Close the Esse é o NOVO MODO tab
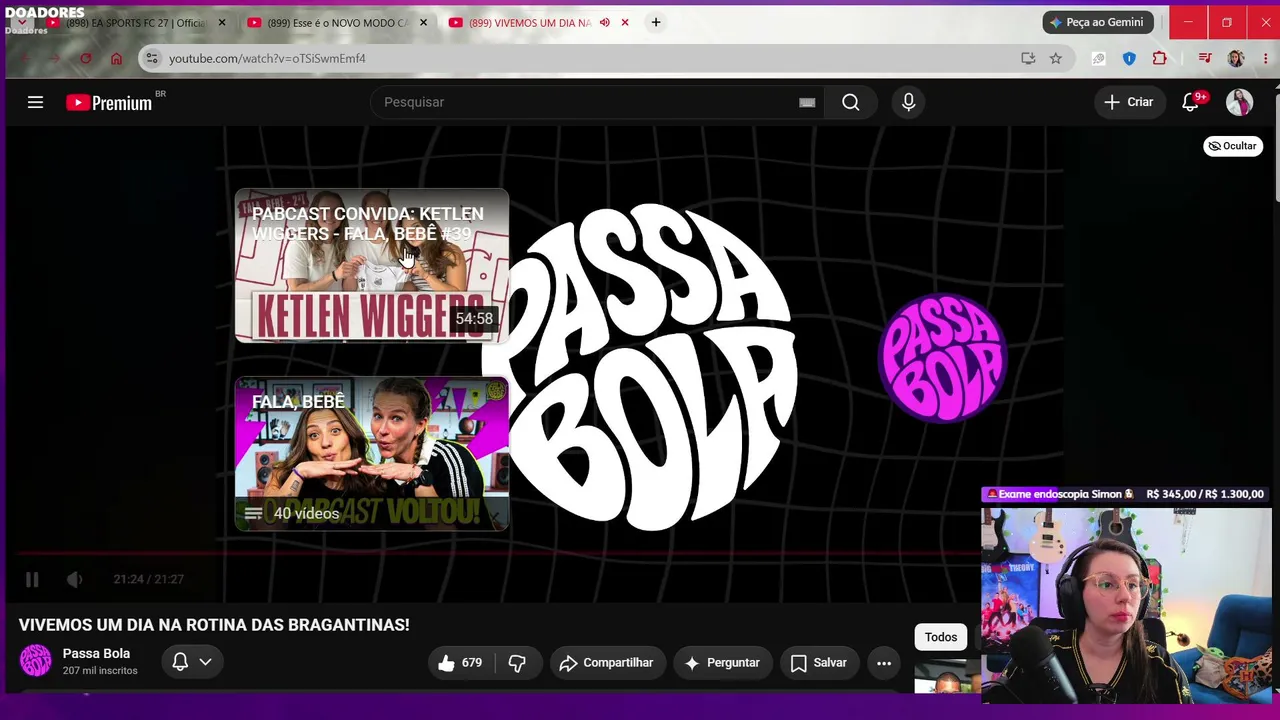Image resolution: width=1280 pixels, height=720 pixels. 424,22
